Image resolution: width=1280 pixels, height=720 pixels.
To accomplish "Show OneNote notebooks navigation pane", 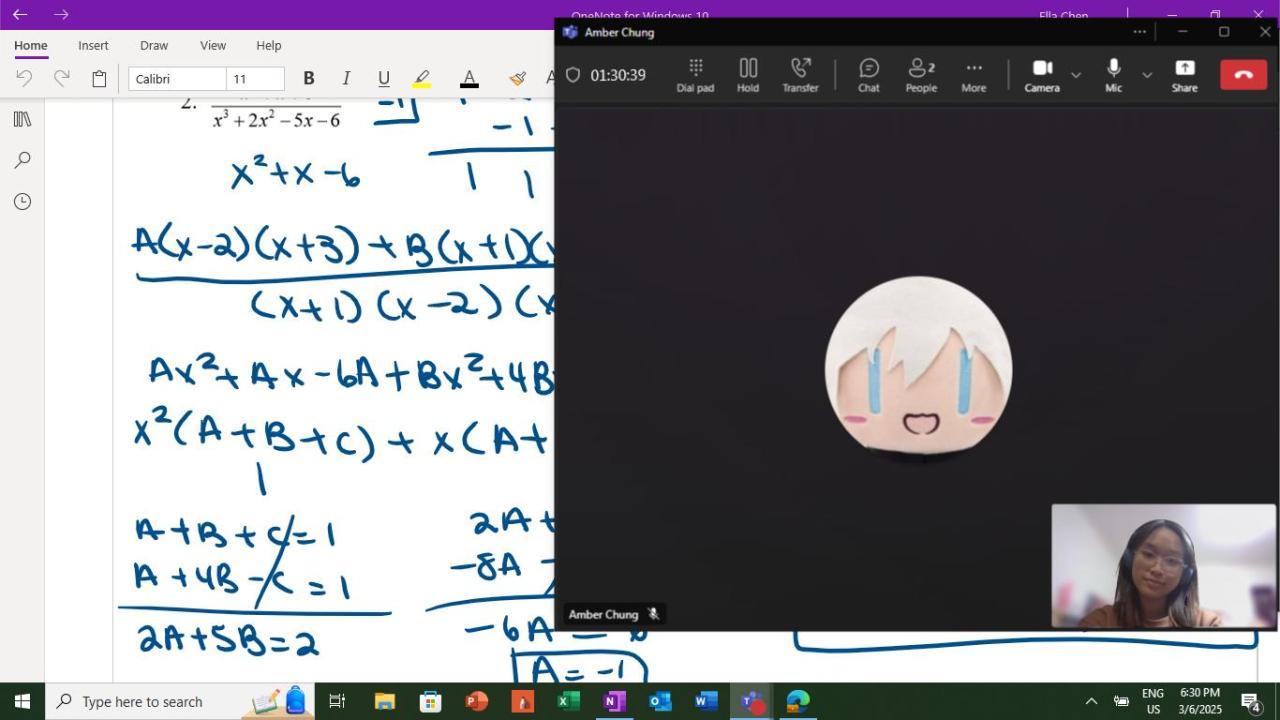I will coord(22,119).
